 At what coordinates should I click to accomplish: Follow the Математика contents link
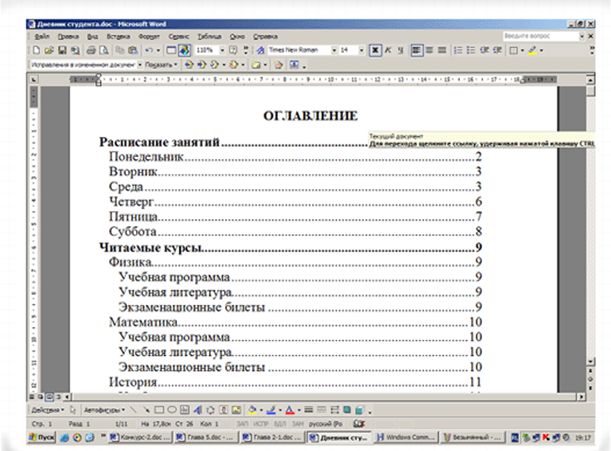point(295,322)
